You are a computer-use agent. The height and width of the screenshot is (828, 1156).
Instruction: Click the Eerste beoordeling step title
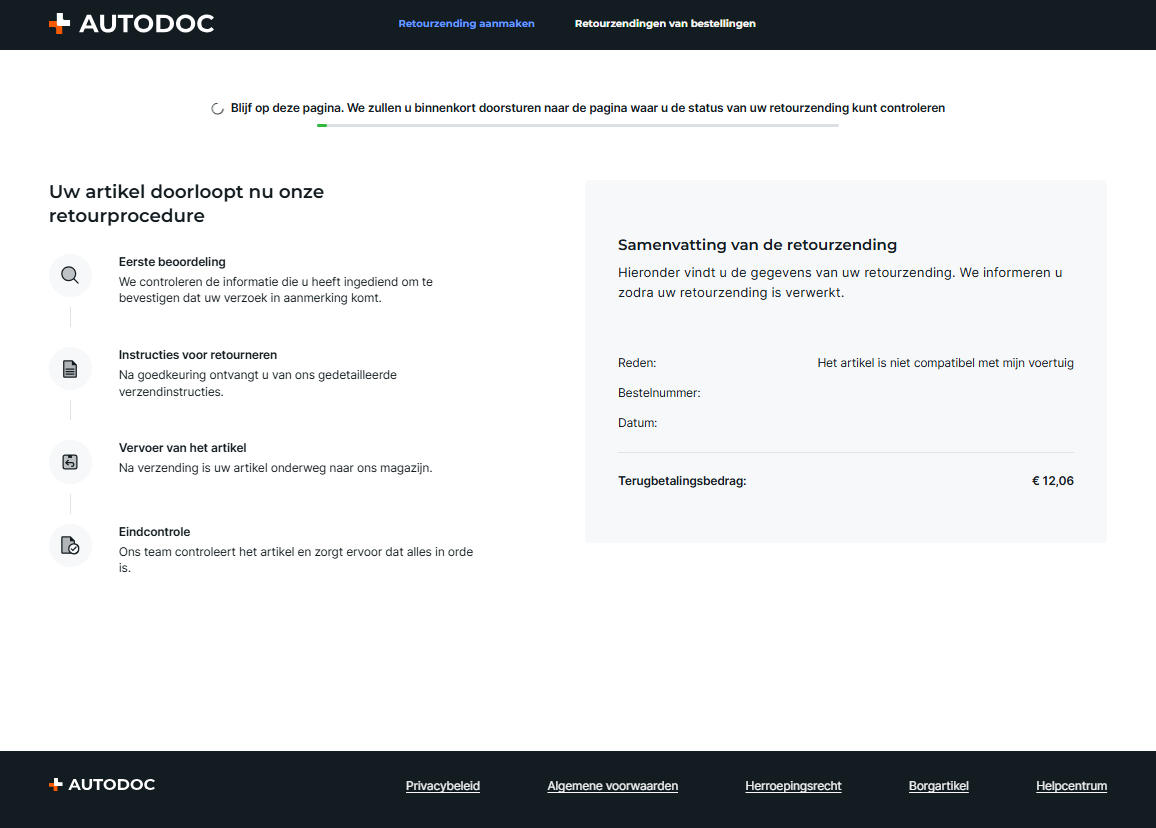pos(172,262)
